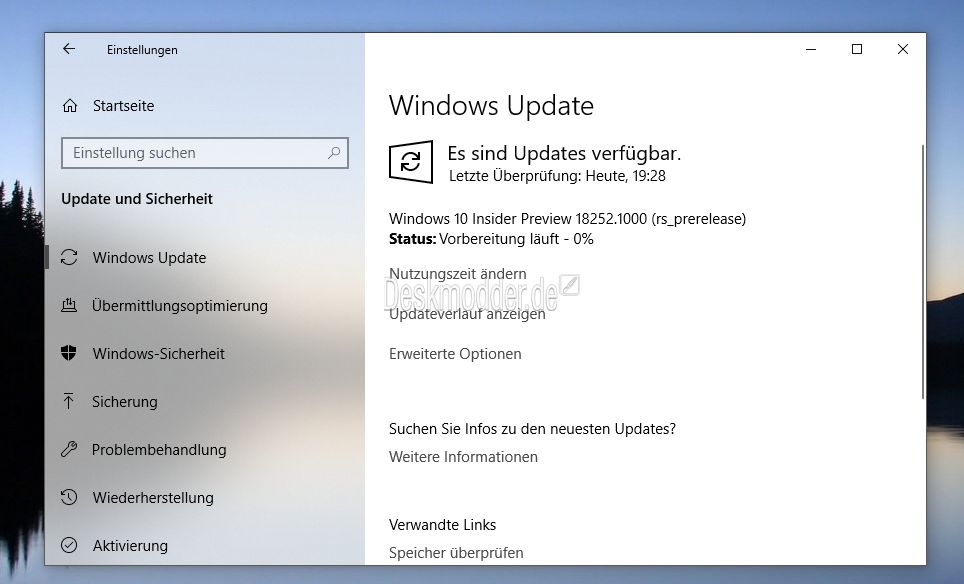Viewport: 964px width, 584px height.
Task: Click Nutzungszeit ändern link
Action: 457,274
